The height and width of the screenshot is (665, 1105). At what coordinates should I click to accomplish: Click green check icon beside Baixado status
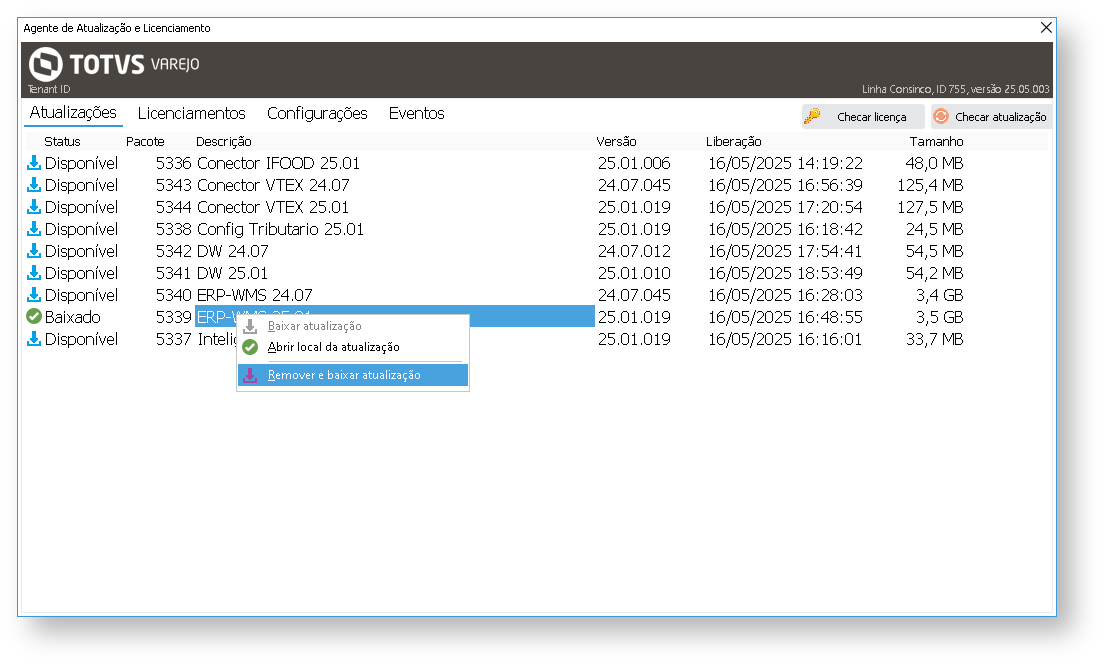coord(34,317)
